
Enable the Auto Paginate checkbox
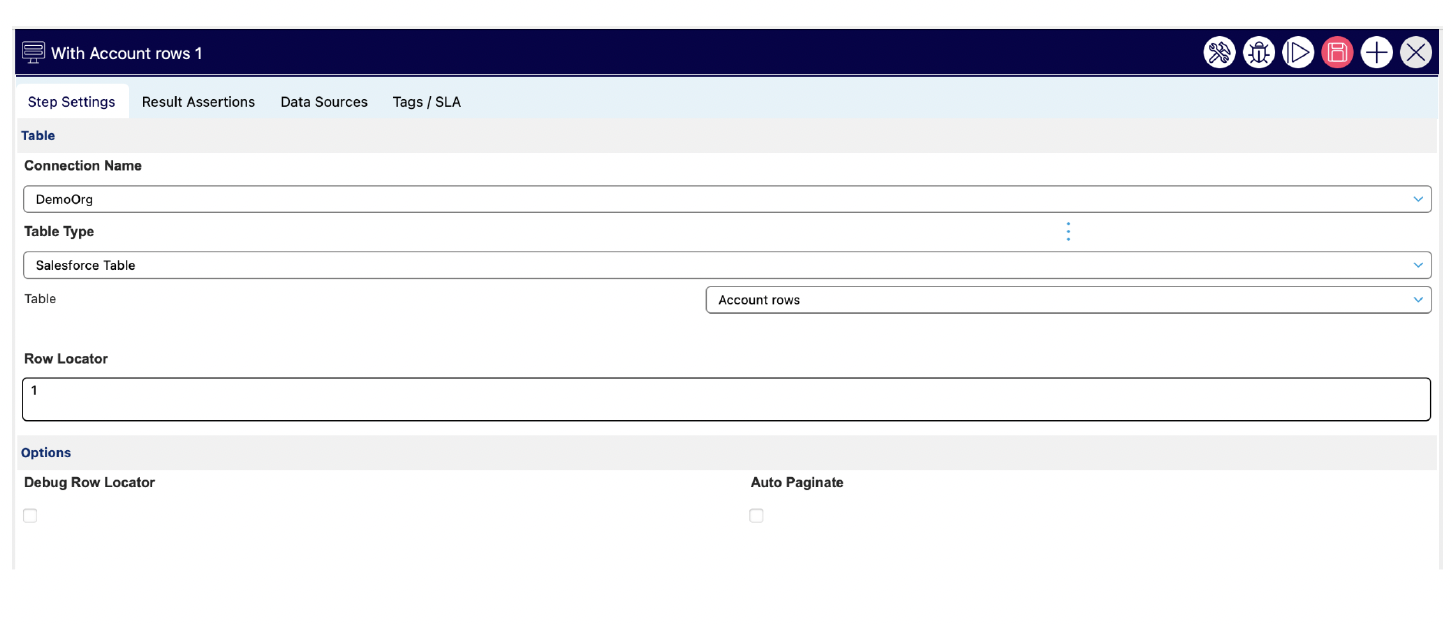click(756, 516)
